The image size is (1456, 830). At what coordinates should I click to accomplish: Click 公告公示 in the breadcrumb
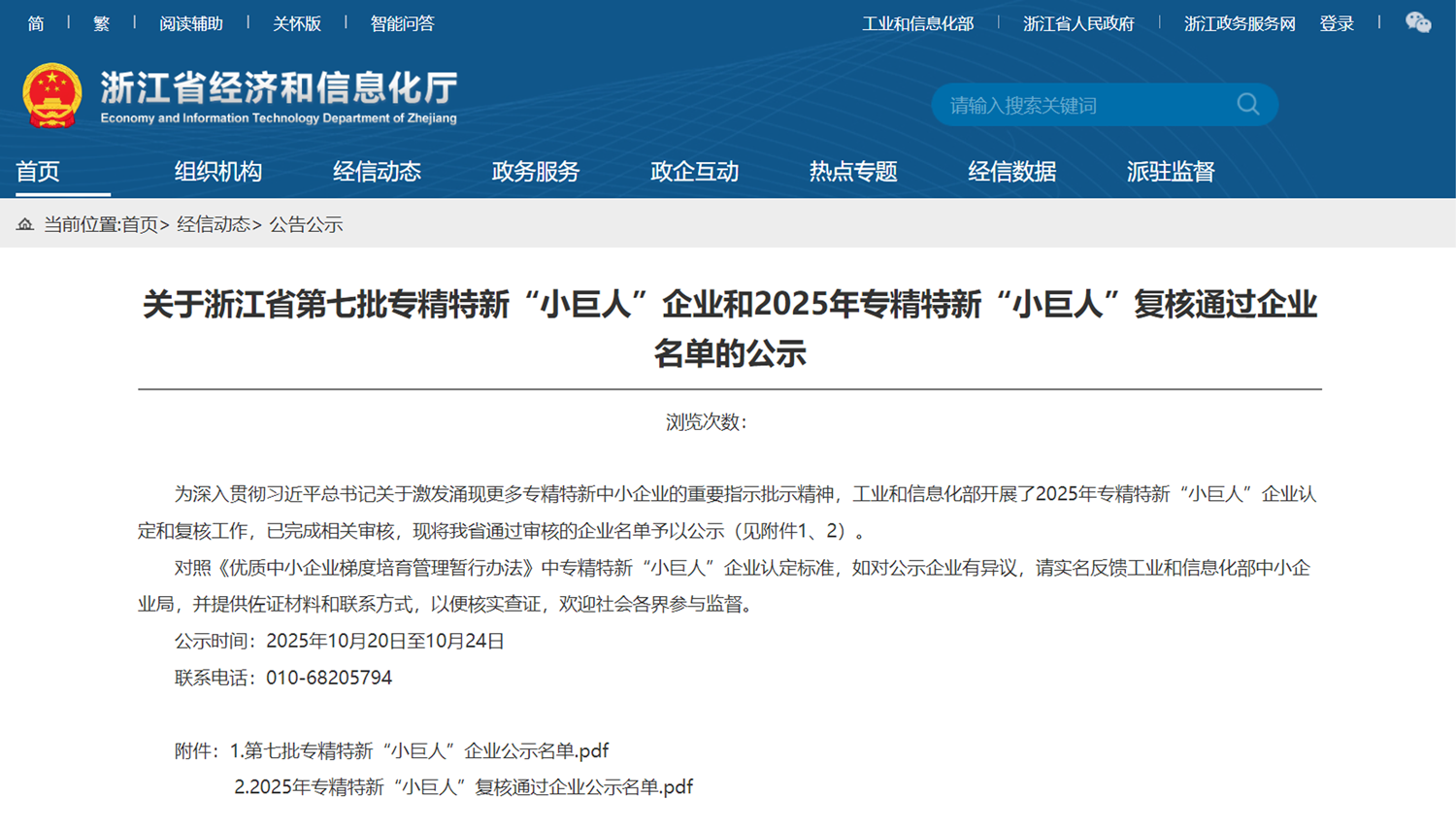click(x=306, y=225)
